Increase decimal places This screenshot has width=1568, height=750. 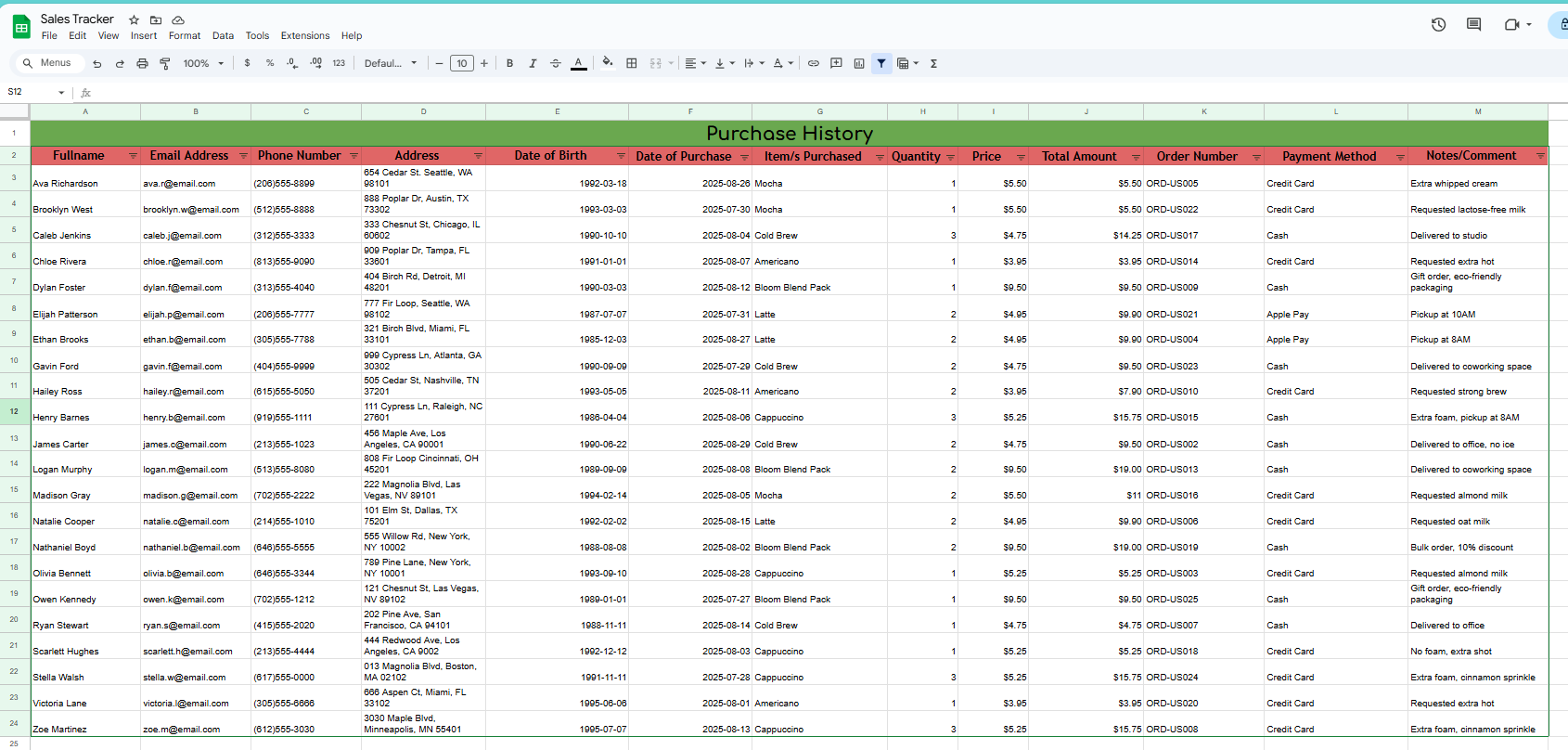click(315, 63)
